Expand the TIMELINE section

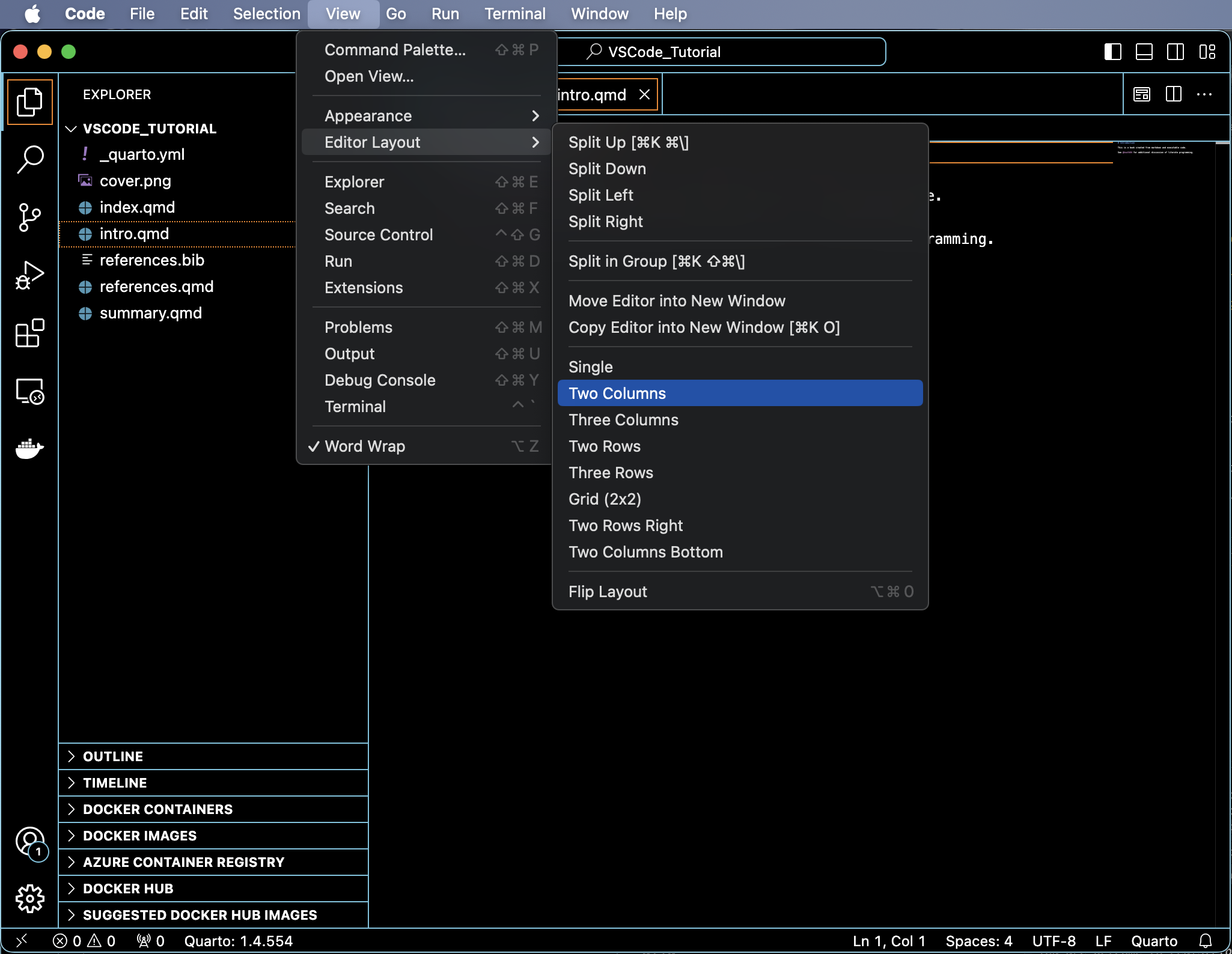pos(213,783)
